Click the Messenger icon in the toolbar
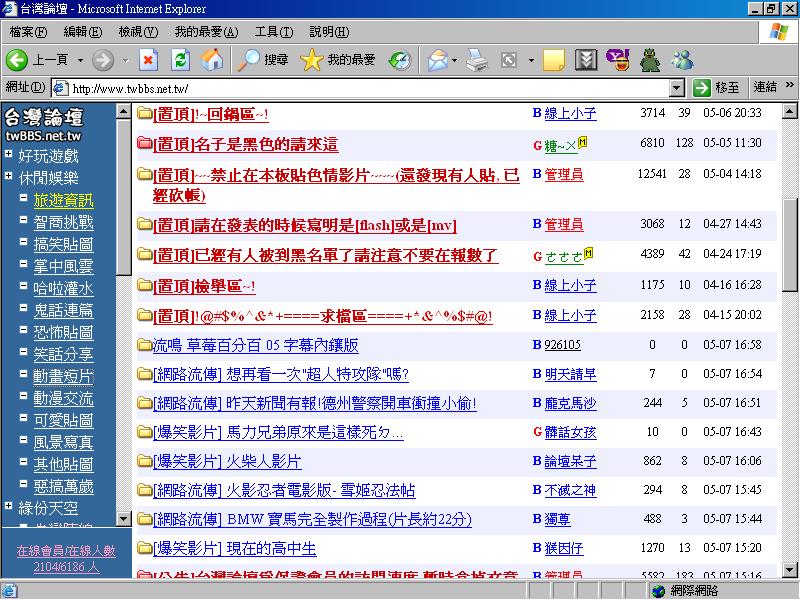Viewport: 800px width, 600px height. click(x=683, y=60)
